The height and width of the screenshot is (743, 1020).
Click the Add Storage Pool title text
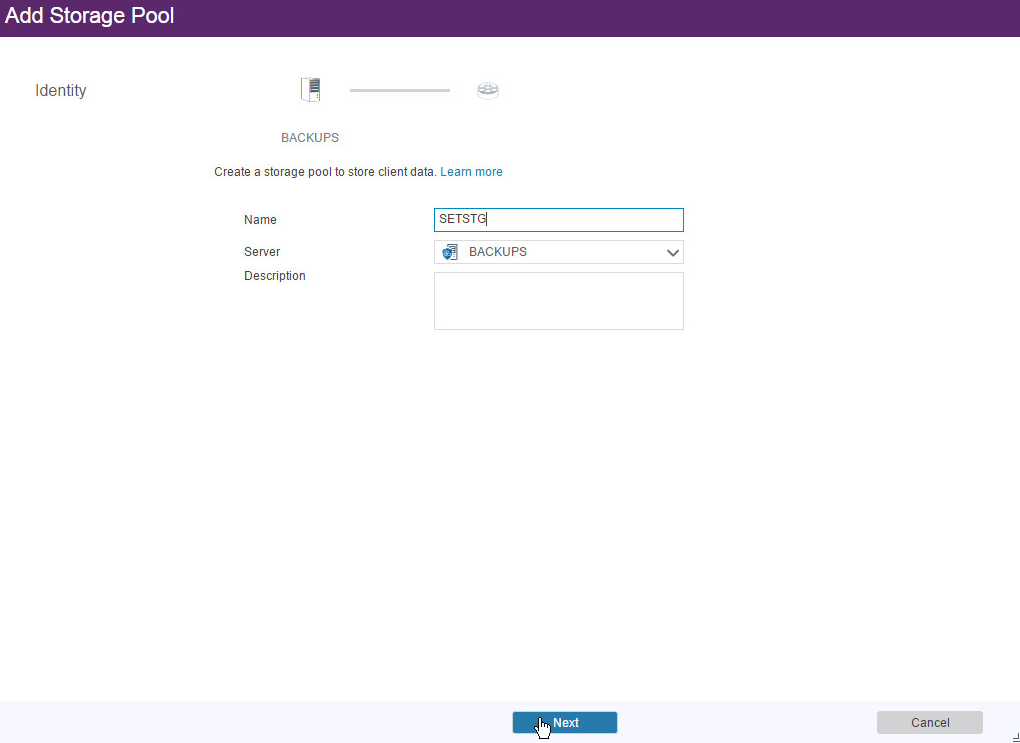point(90,16)
